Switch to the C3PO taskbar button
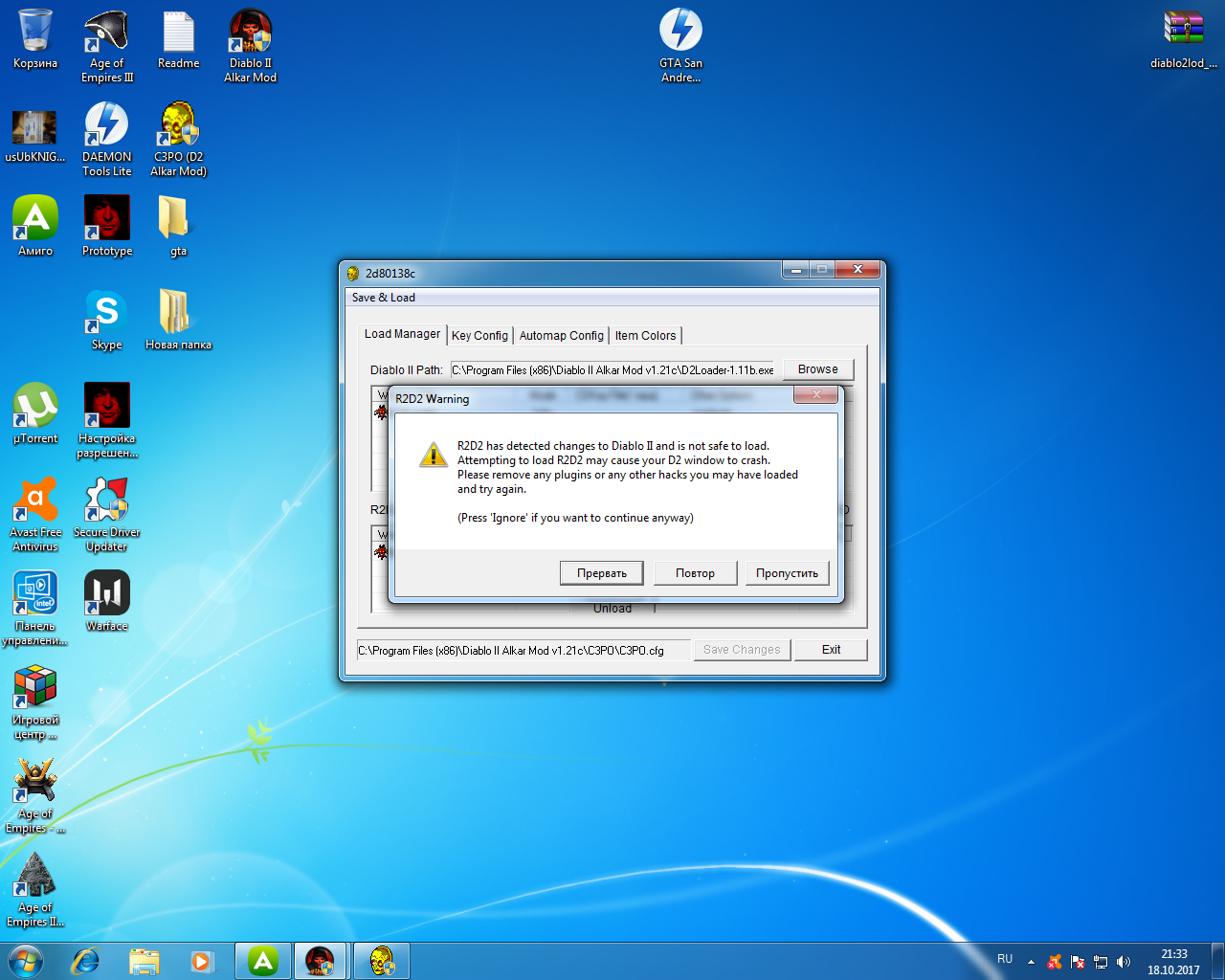1225x980 pixels. click(x=381, y=961)
